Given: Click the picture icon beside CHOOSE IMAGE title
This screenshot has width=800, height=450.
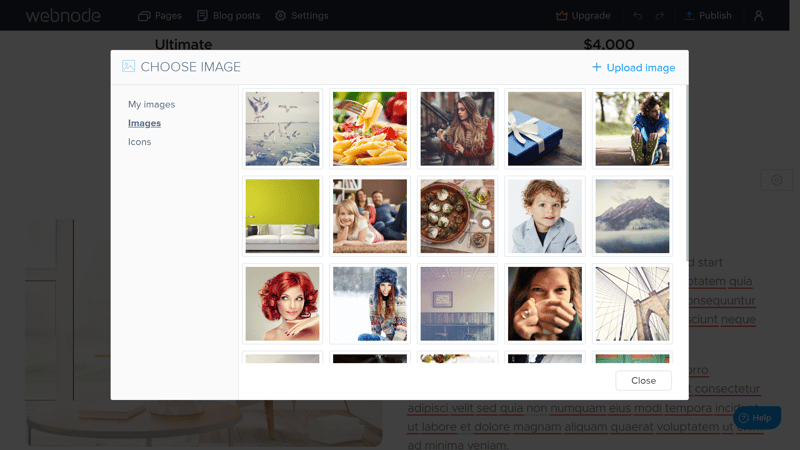Looking at the screenshot, I should pyautogui.click(x=129, y=66).
